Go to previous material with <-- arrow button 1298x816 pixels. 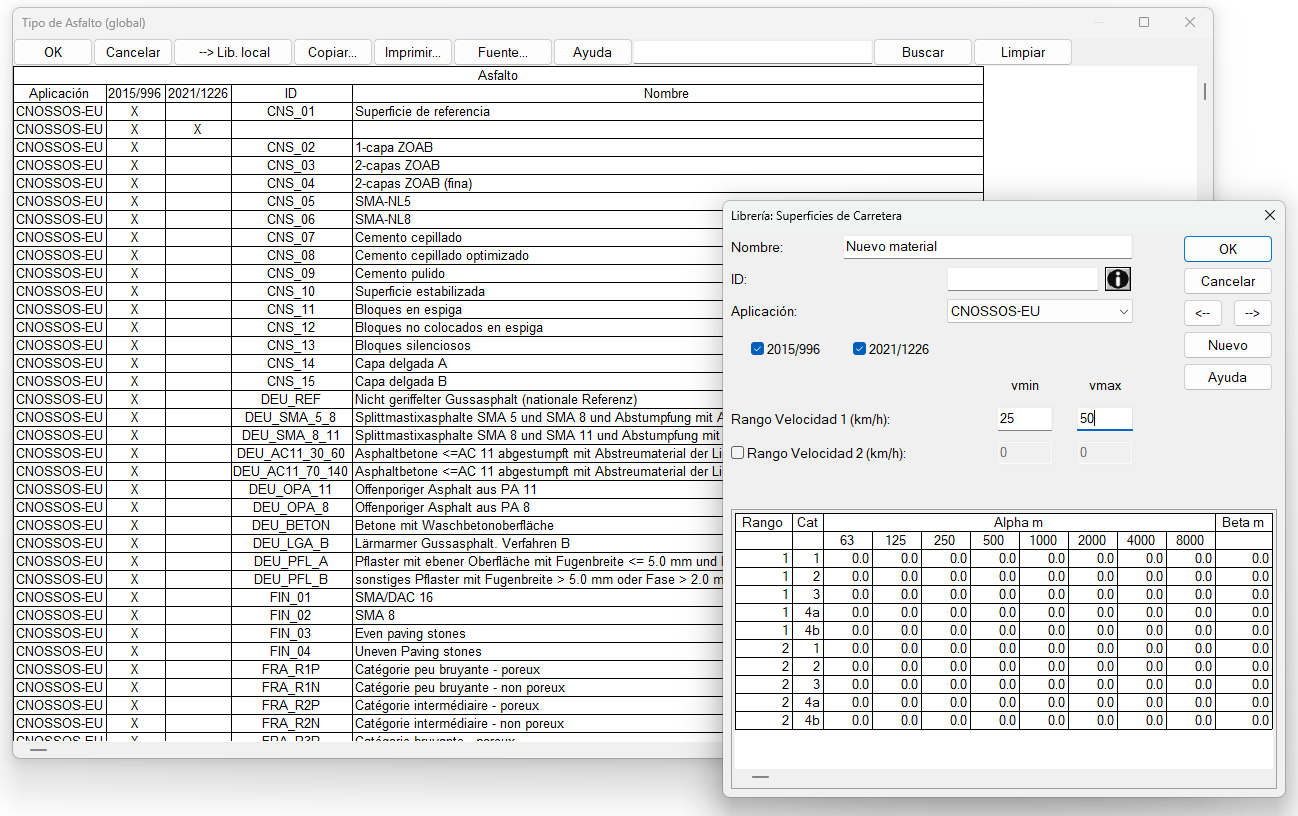[1202, 313]
